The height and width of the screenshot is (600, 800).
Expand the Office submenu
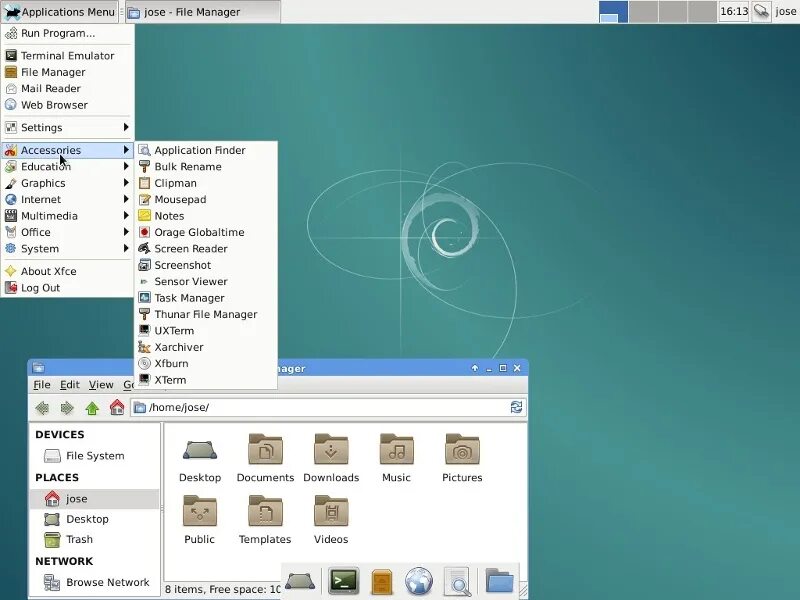point(67,232)
